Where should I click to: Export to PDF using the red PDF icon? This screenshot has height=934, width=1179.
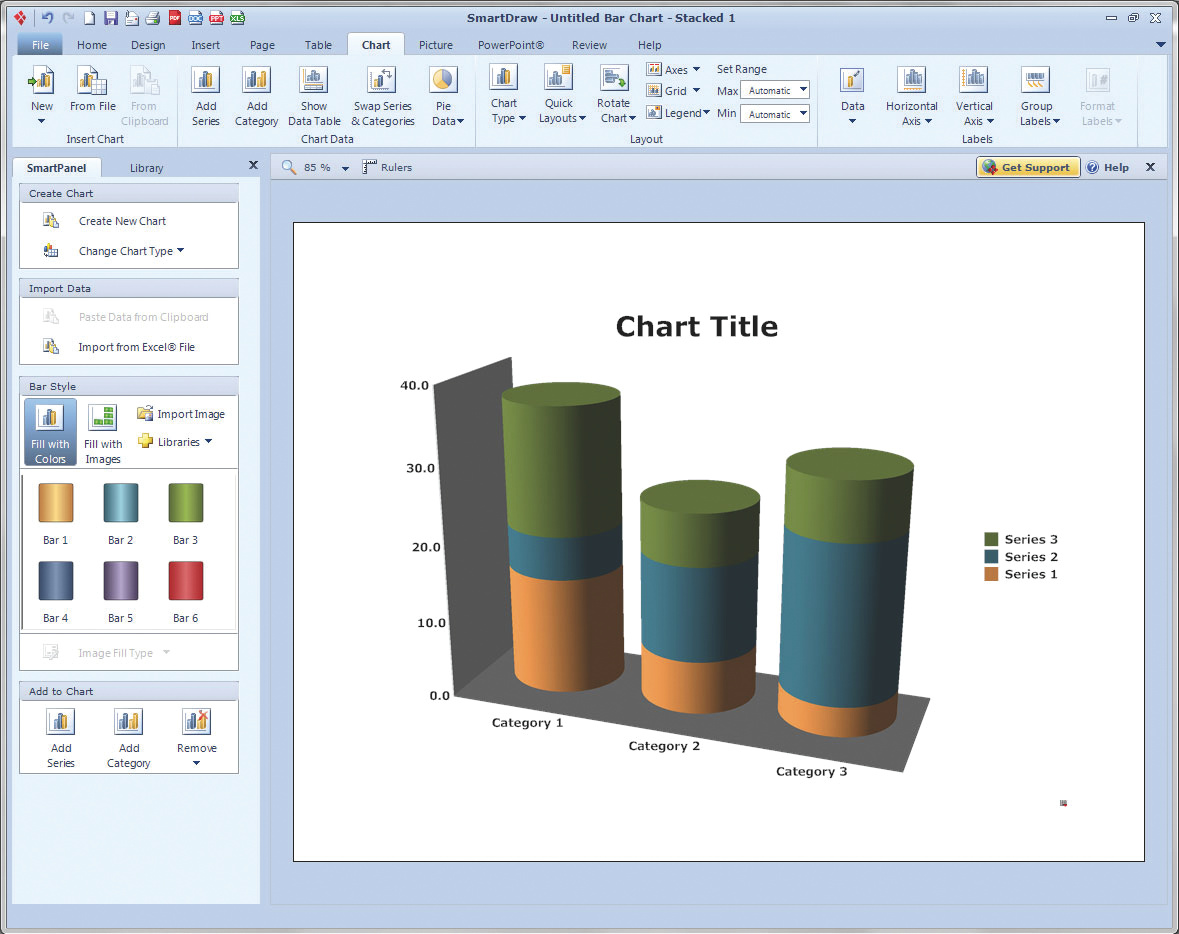[174, 17]
